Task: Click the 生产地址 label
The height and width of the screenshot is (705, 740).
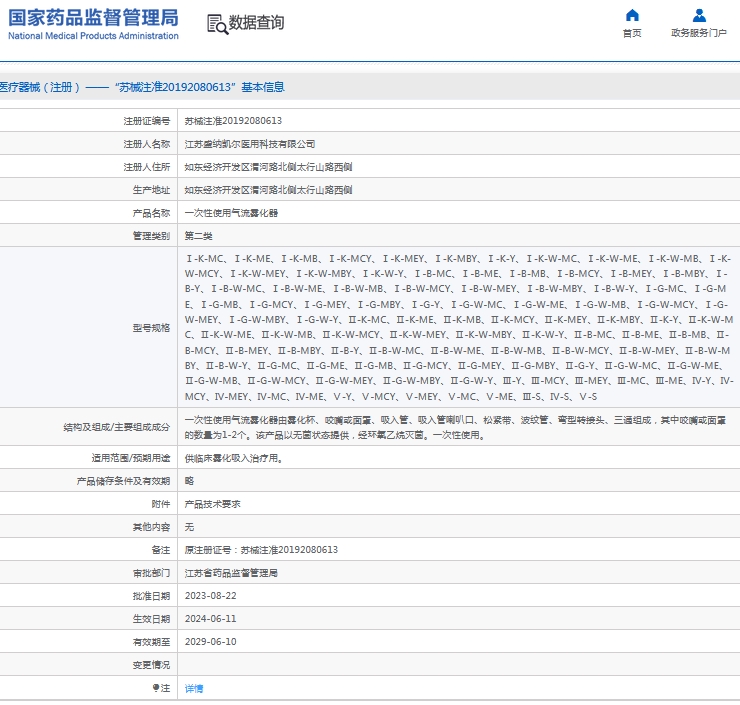Action: pos(151,190)
